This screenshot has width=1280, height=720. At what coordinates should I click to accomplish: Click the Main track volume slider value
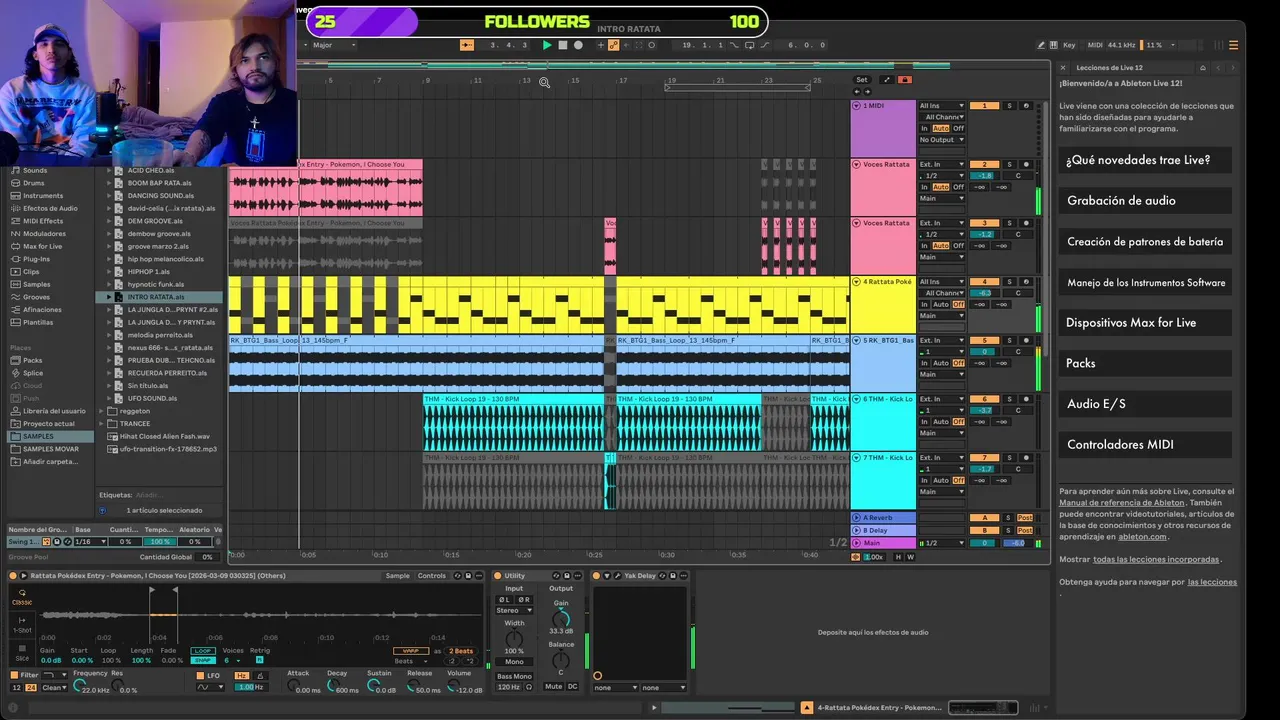[984, 543]
